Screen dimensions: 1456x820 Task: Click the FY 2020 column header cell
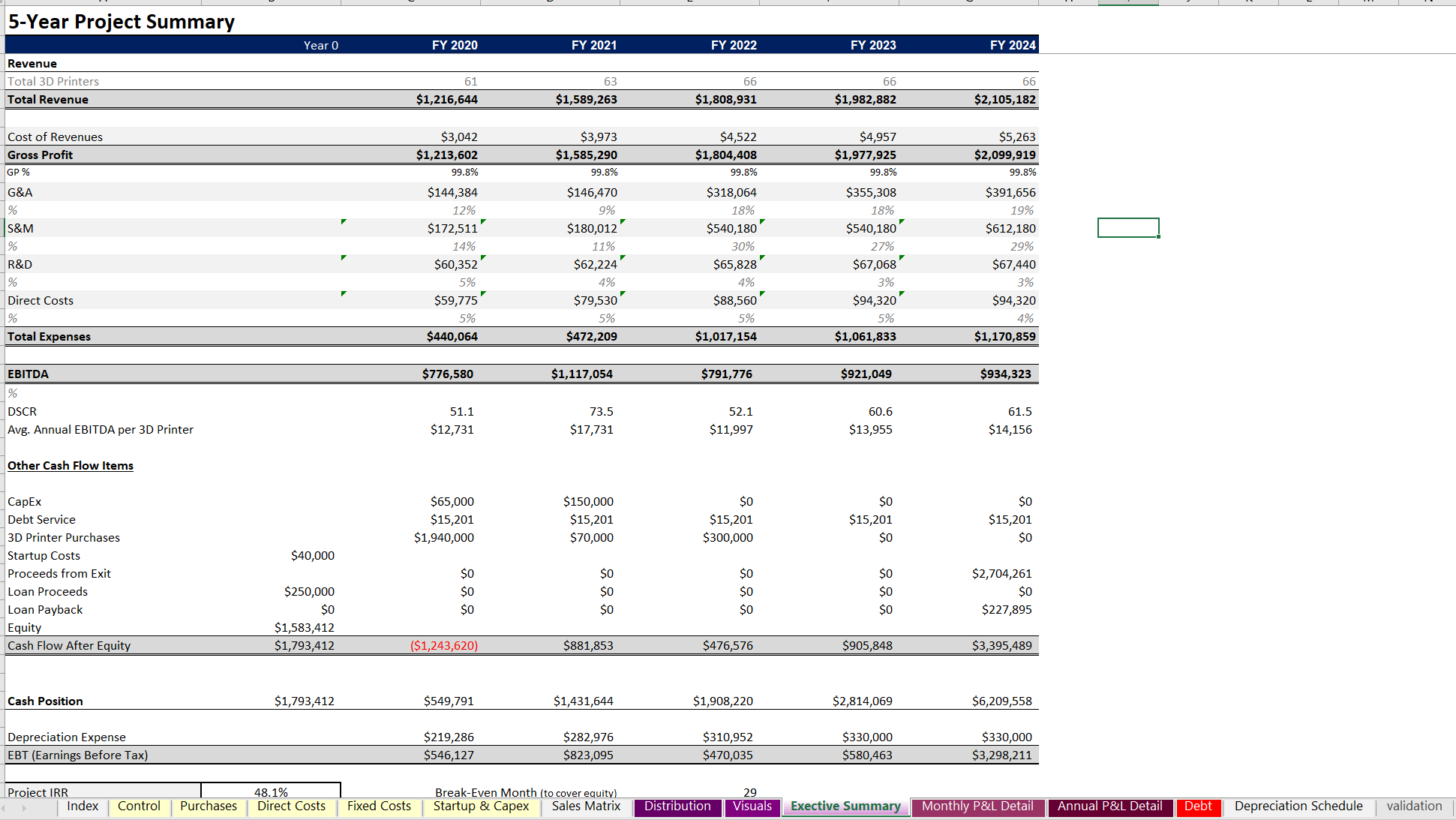[455, 45]
